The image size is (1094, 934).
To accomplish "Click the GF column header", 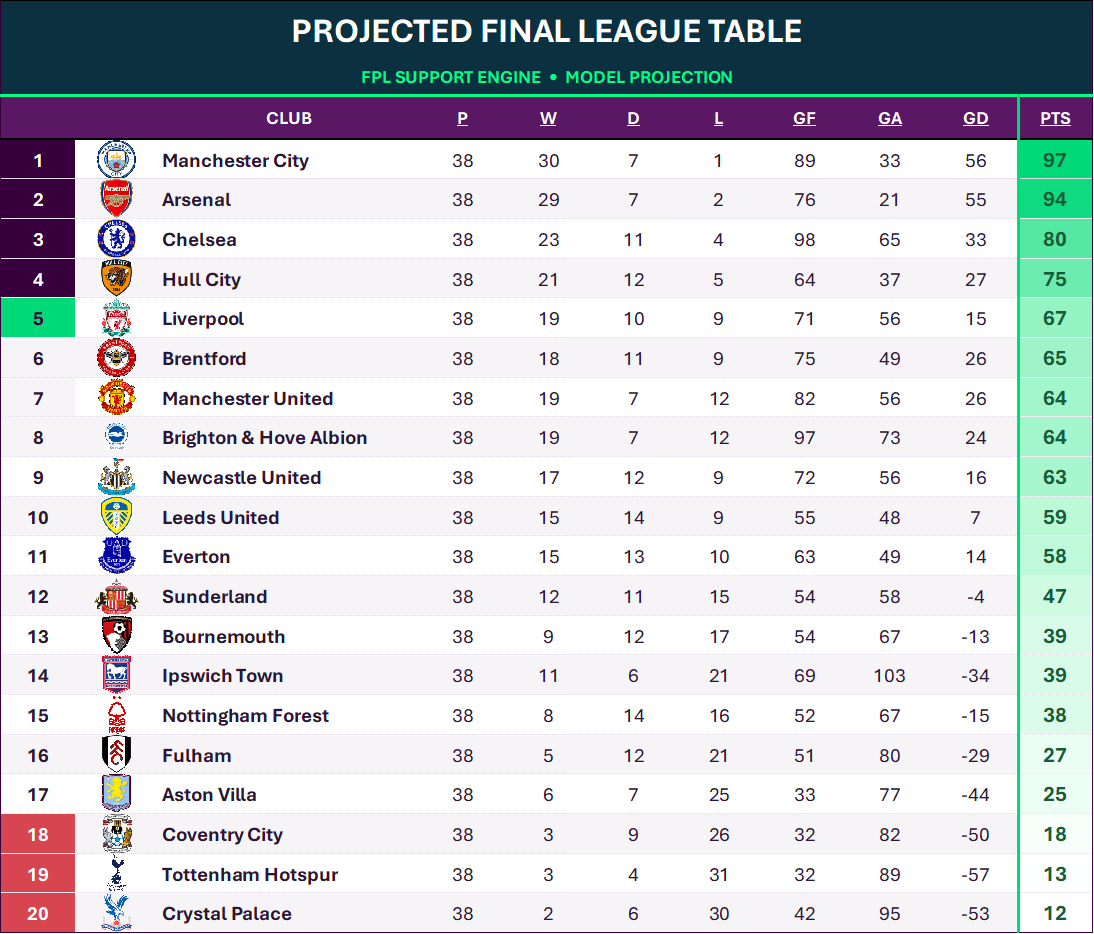I will coord(804,119).
